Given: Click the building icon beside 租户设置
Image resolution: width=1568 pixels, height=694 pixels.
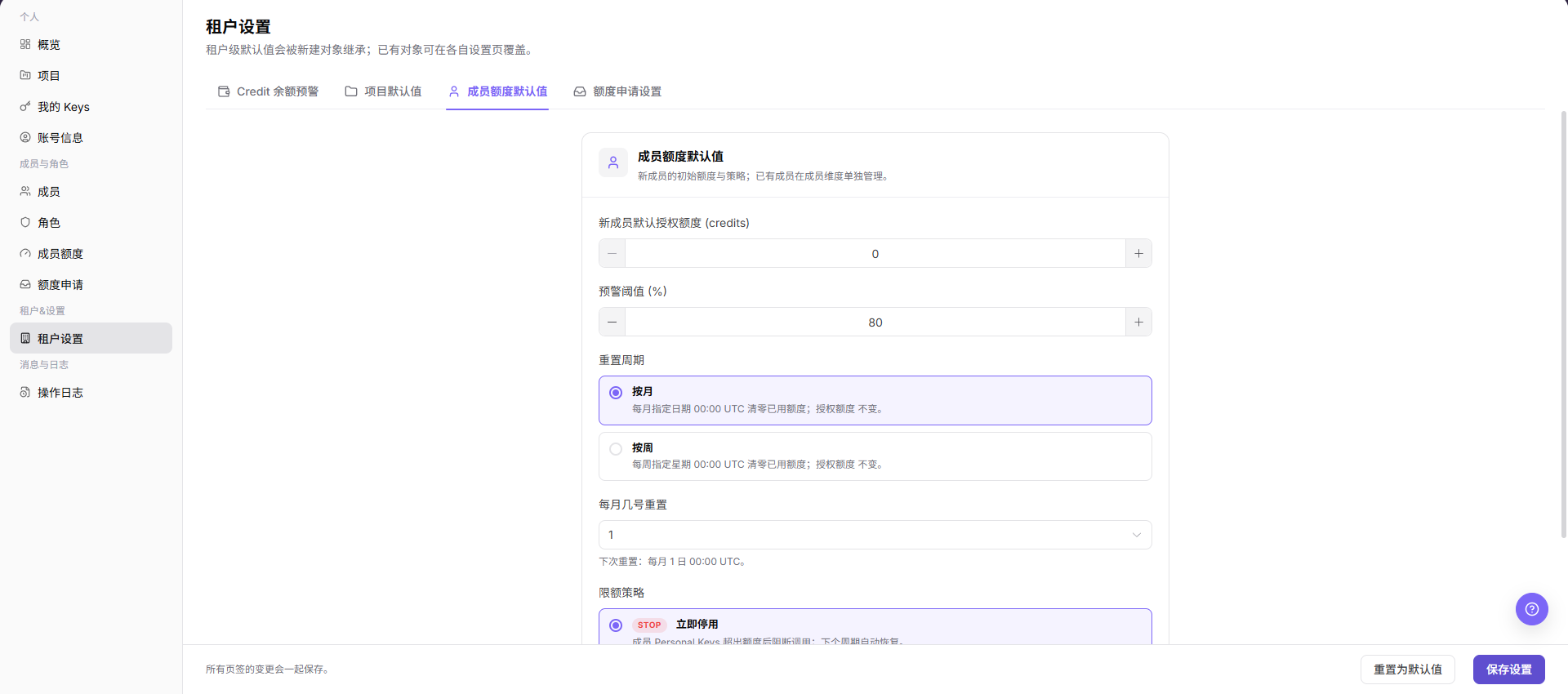Looking at the screenshot, I should tap(25, 338).
